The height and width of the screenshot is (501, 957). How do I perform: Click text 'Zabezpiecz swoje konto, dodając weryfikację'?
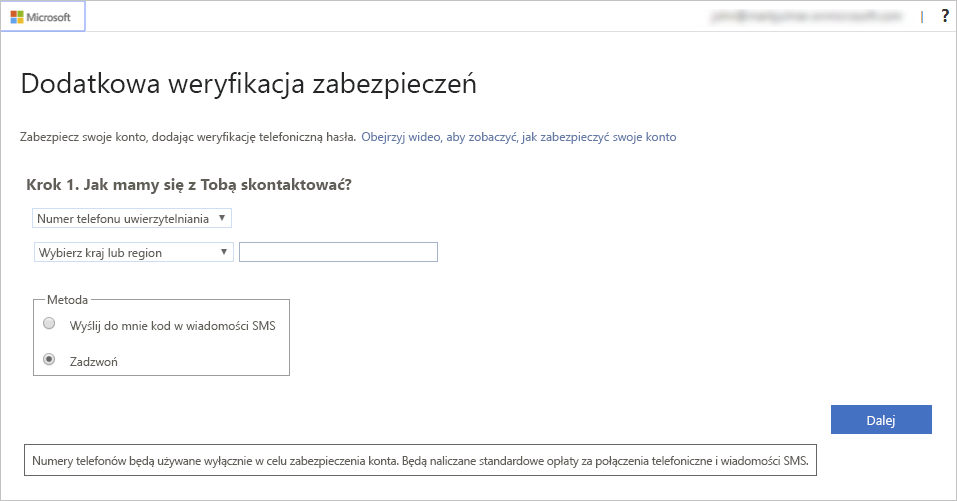188,137
